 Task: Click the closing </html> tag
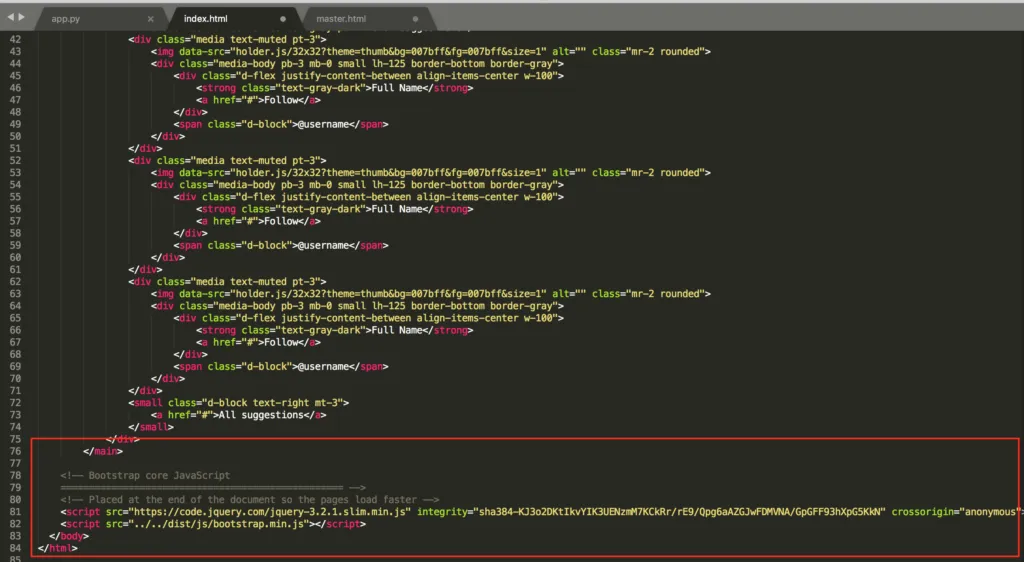(x=57, y=548)
